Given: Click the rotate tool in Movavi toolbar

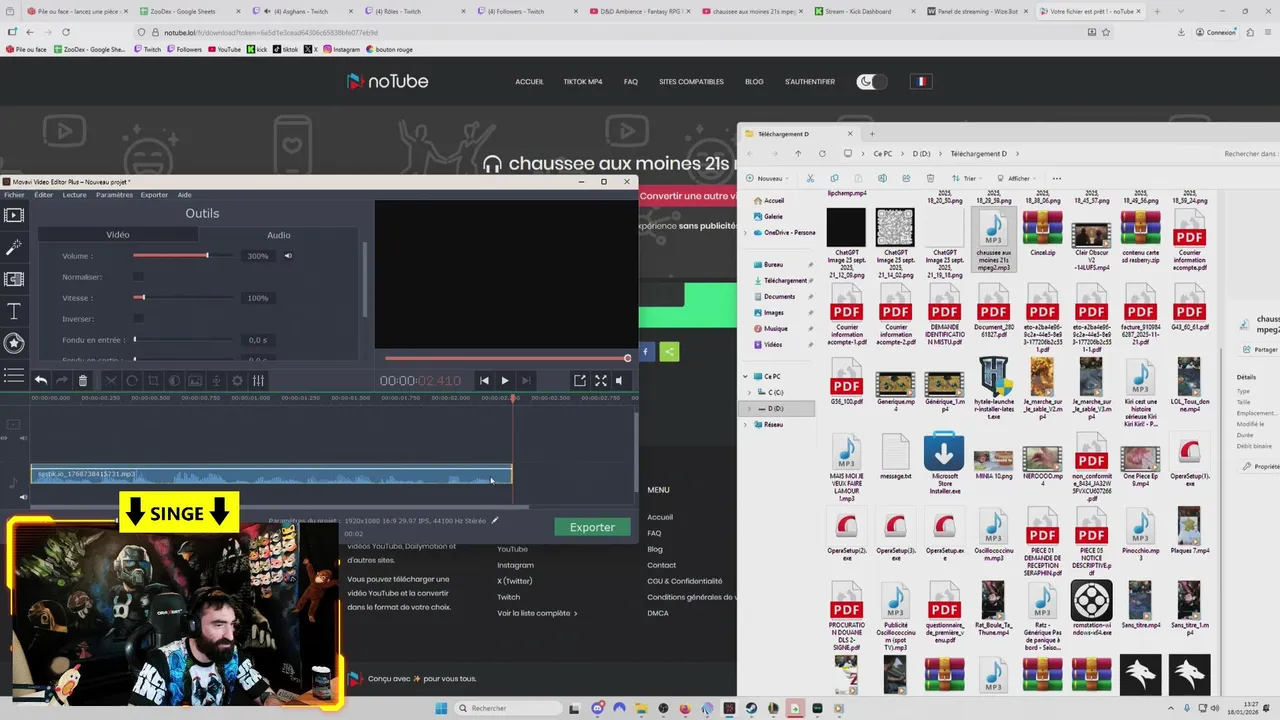Looking at the screenshot, I should click(x=132, y=380).
